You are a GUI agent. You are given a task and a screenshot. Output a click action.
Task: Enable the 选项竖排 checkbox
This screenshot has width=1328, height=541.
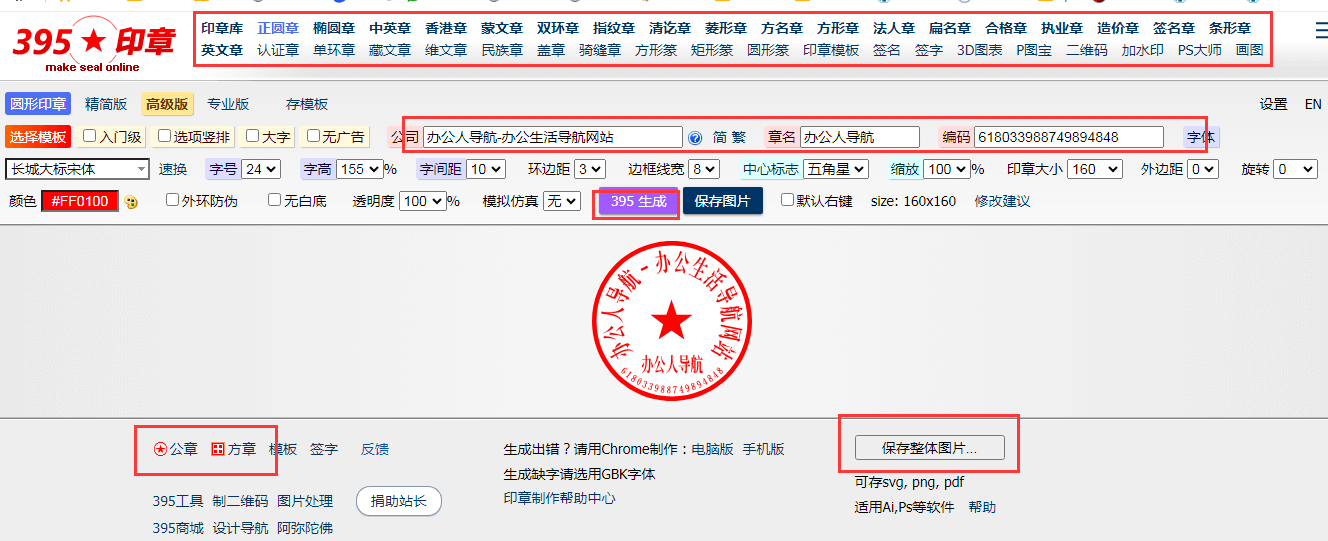[x=165, y=136]
